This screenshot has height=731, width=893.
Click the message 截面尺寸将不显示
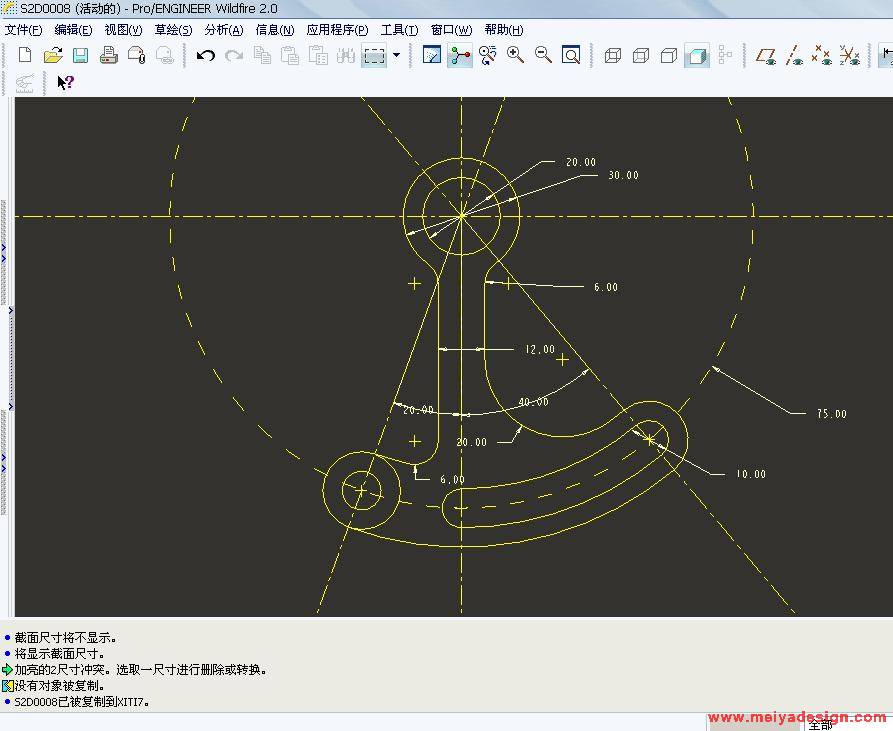[x=65, y=638]
